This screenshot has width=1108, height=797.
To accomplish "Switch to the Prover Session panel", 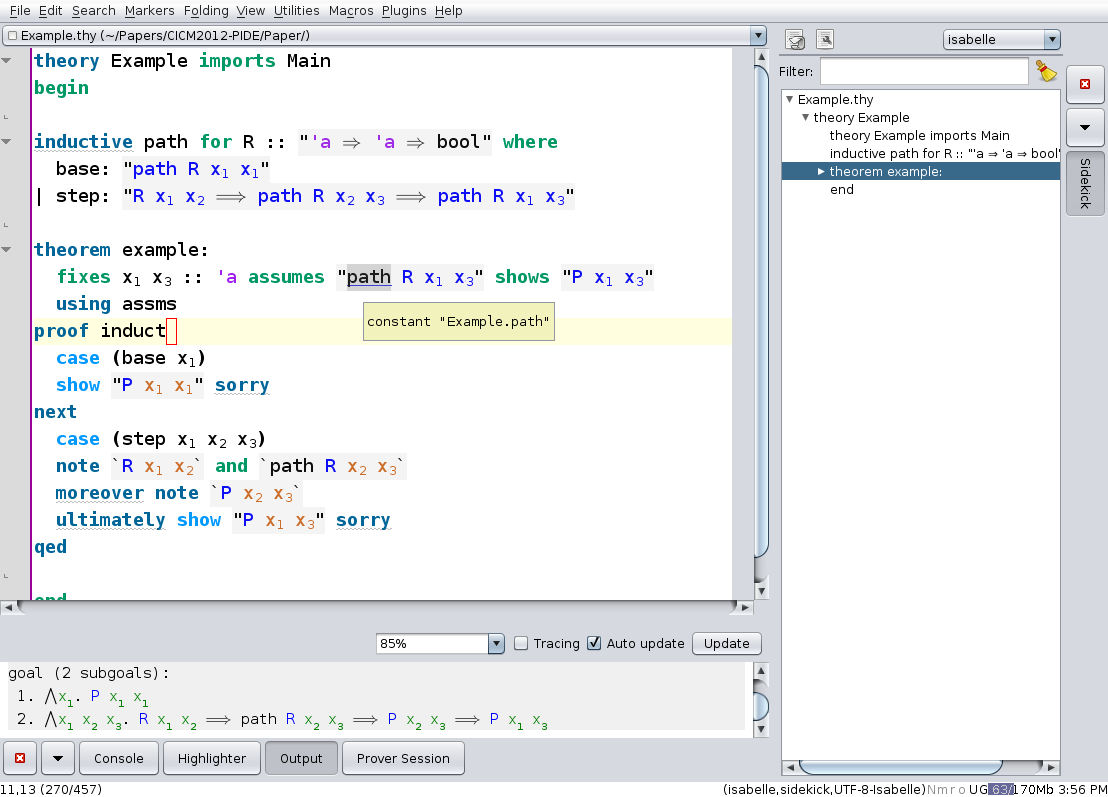I will (x=403, y=758).
